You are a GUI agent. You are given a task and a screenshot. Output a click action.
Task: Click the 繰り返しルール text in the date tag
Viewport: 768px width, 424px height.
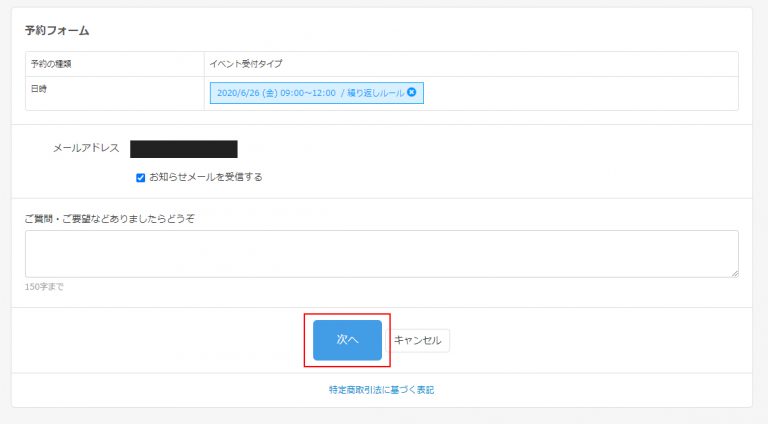375,93
